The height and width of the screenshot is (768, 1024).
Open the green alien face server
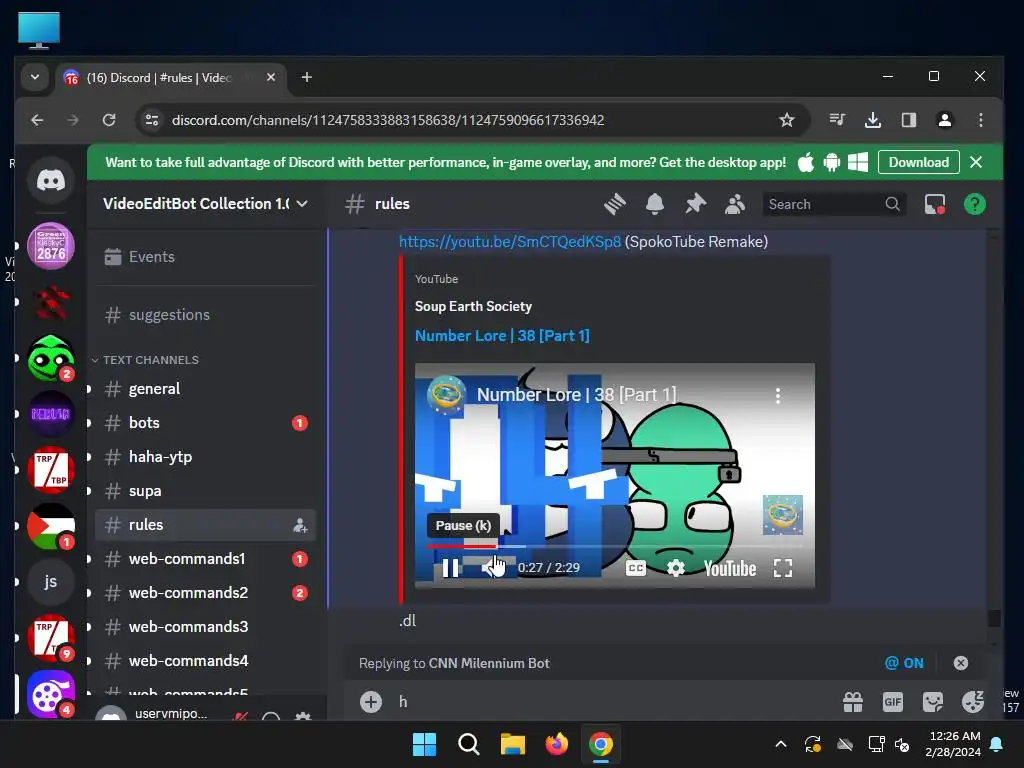[x=50, y=358]
